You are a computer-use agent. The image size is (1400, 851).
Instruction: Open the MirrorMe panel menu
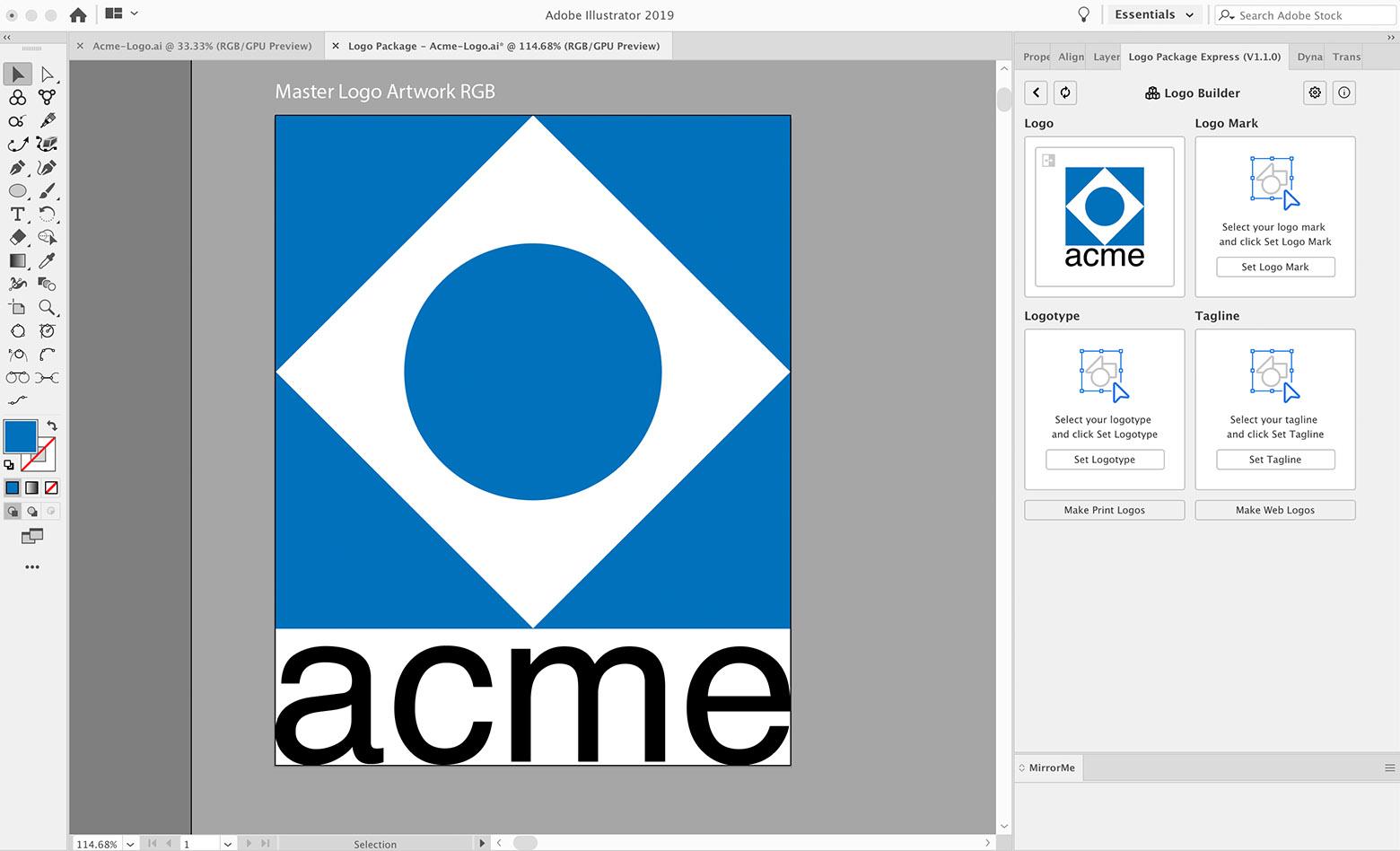pos(1389,768)
